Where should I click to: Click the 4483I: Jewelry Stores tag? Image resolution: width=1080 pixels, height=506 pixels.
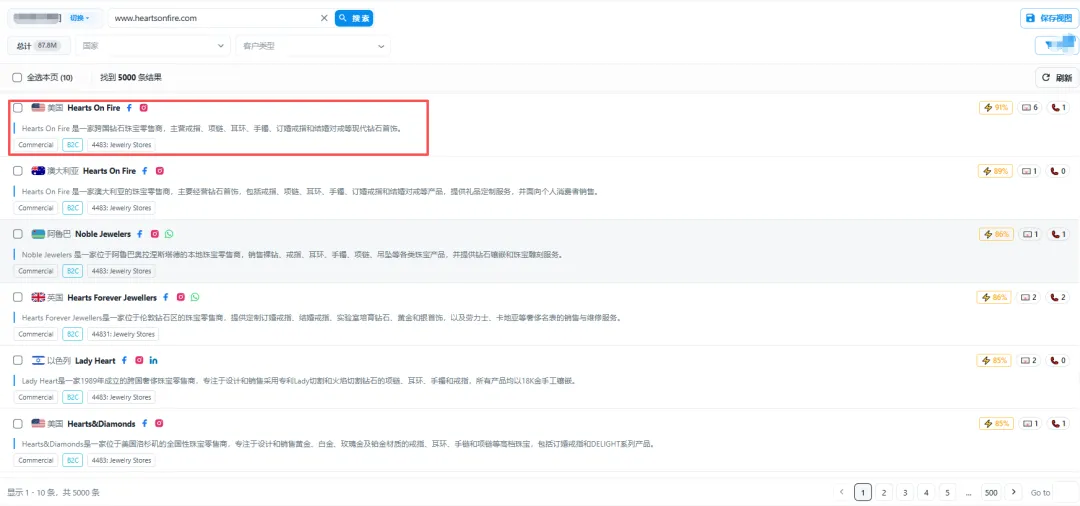123,335
